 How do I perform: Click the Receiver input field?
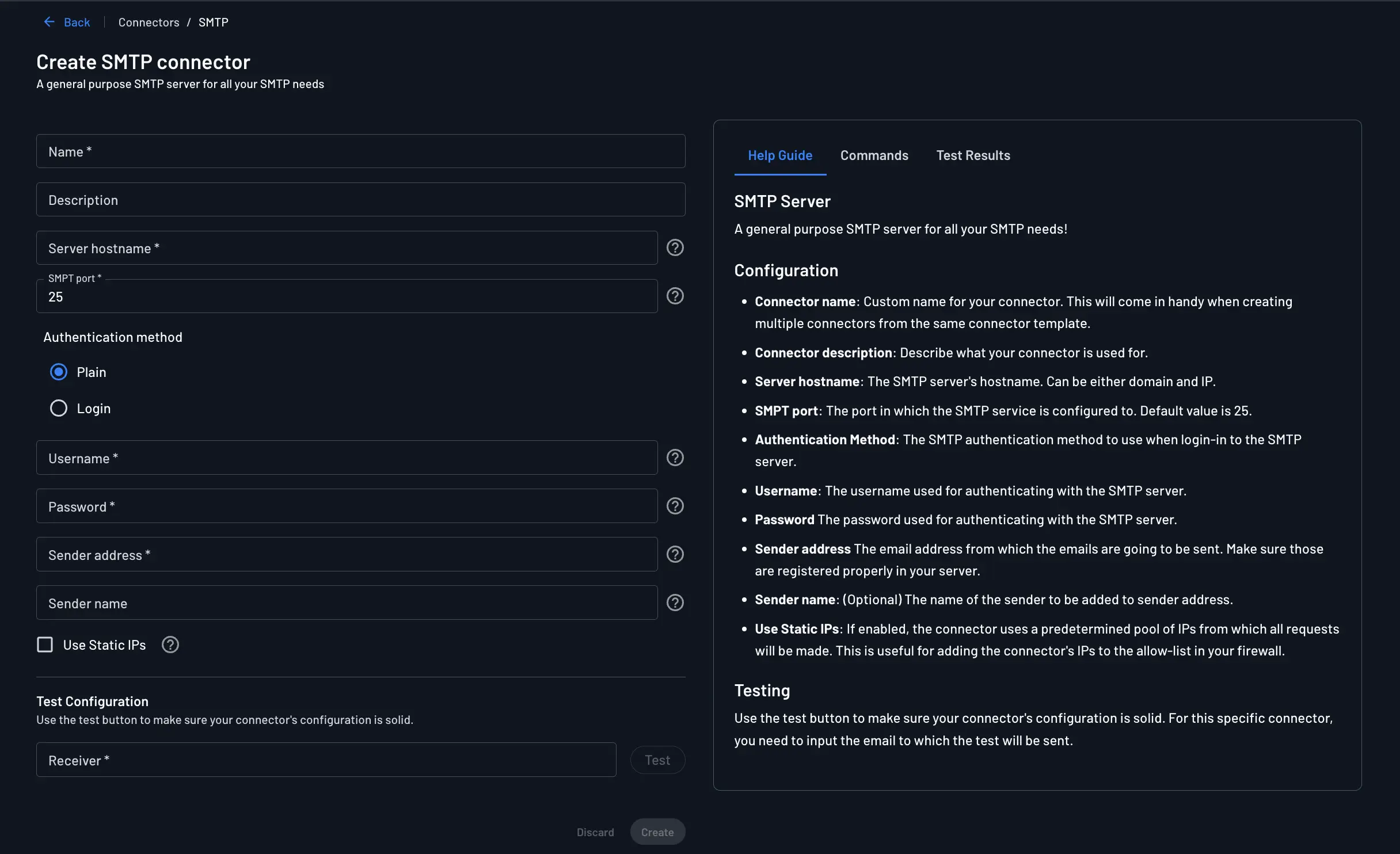pyautogui.click(x=326, y=760)
